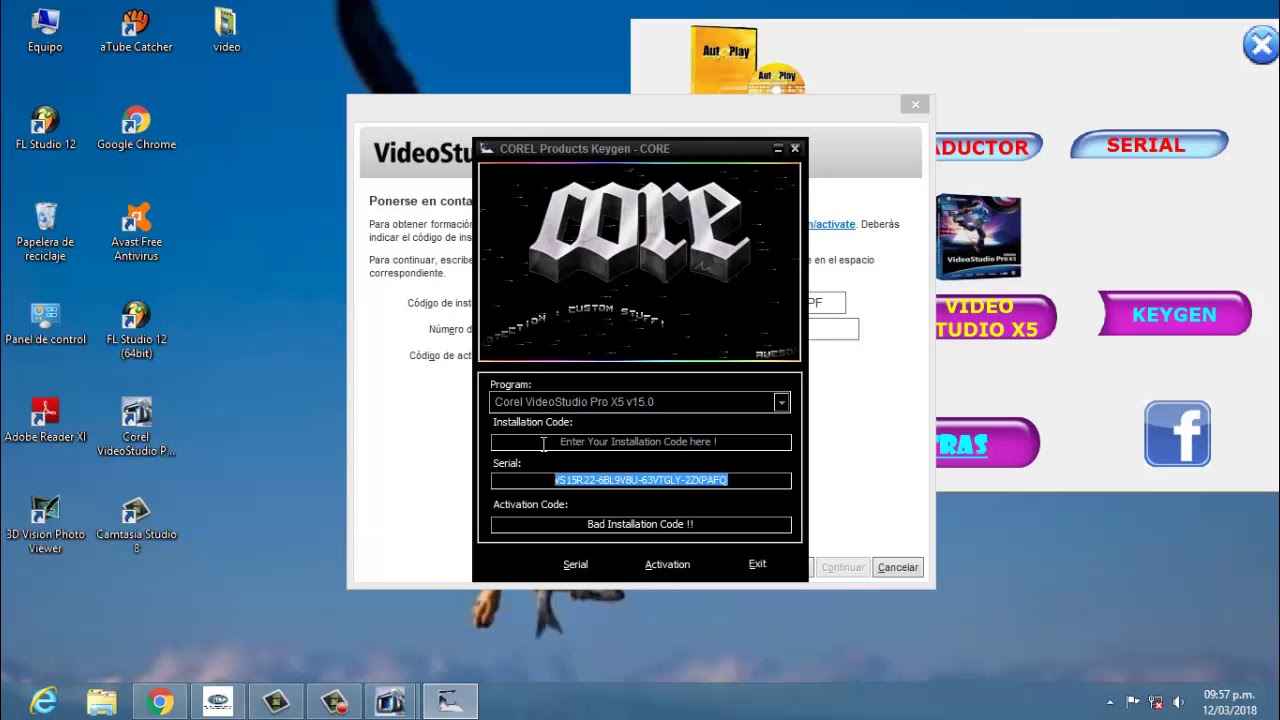Close the COREL Products Keygen window
This screenshot has height=720, width=1280.
[795, 148]
